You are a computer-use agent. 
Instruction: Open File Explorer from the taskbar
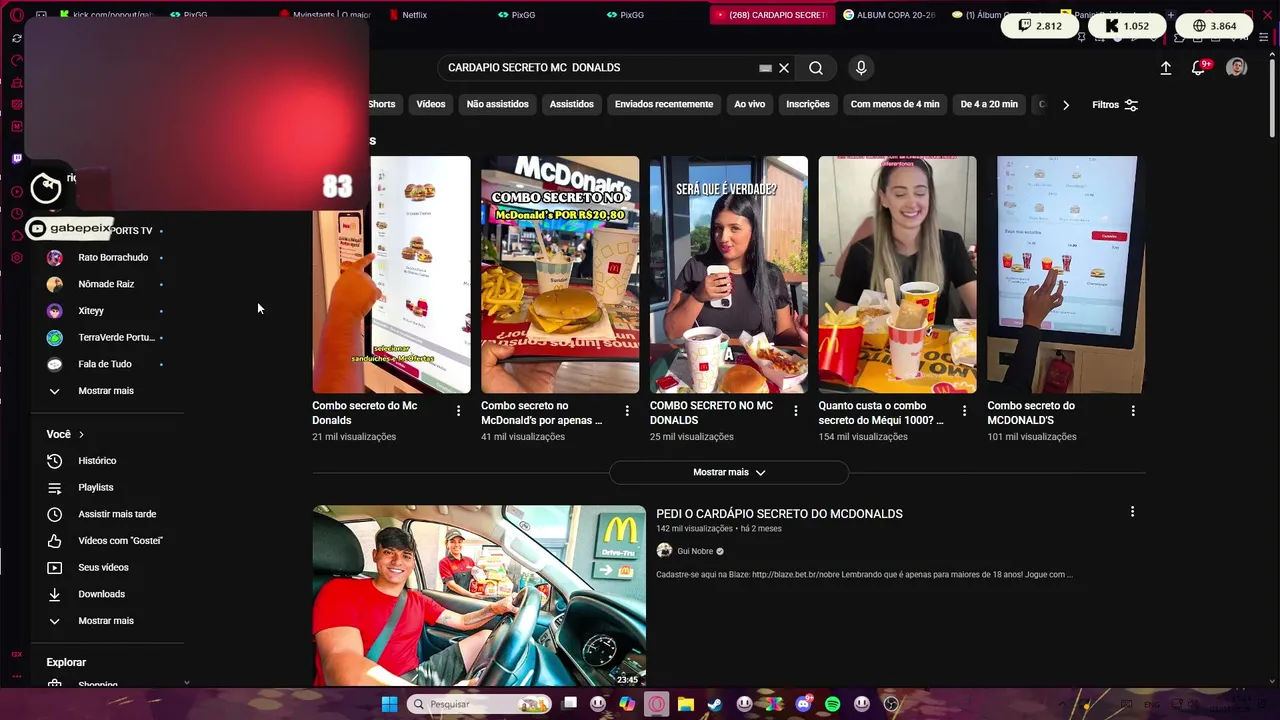pos(685,704)
